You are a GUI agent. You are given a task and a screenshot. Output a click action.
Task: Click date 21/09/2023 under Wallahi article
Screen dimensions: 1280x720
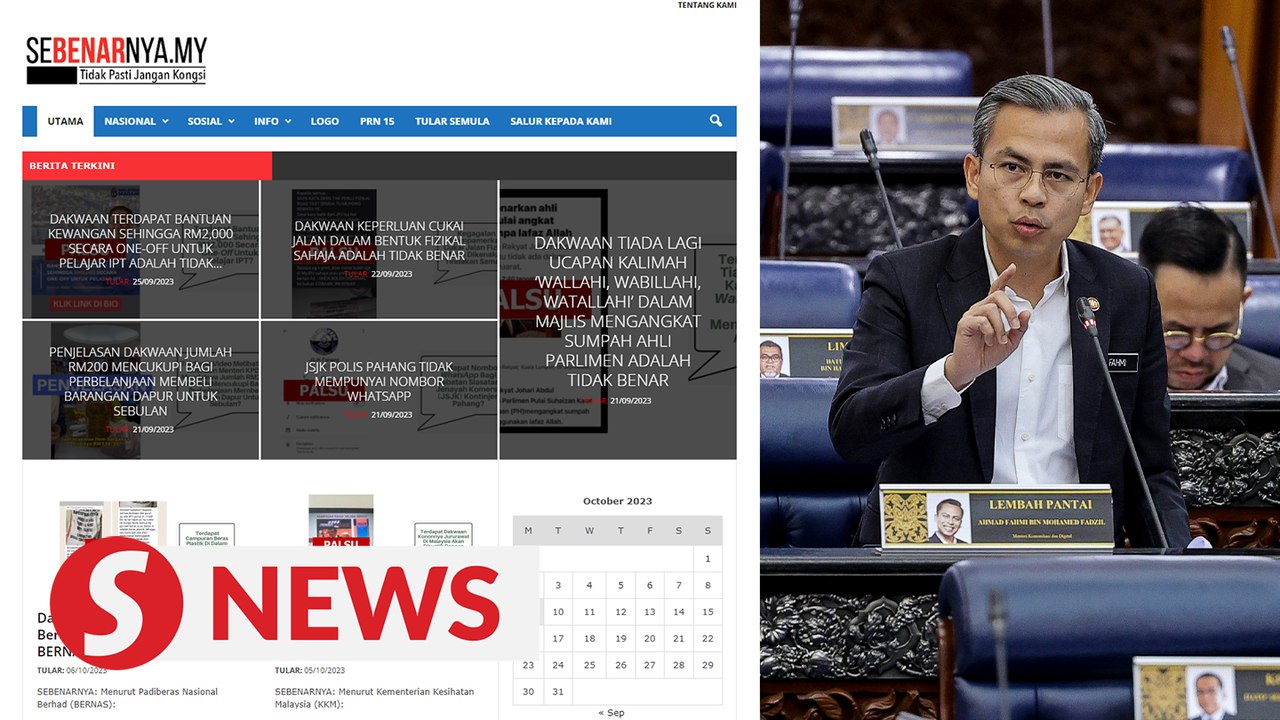click(630, 400)
